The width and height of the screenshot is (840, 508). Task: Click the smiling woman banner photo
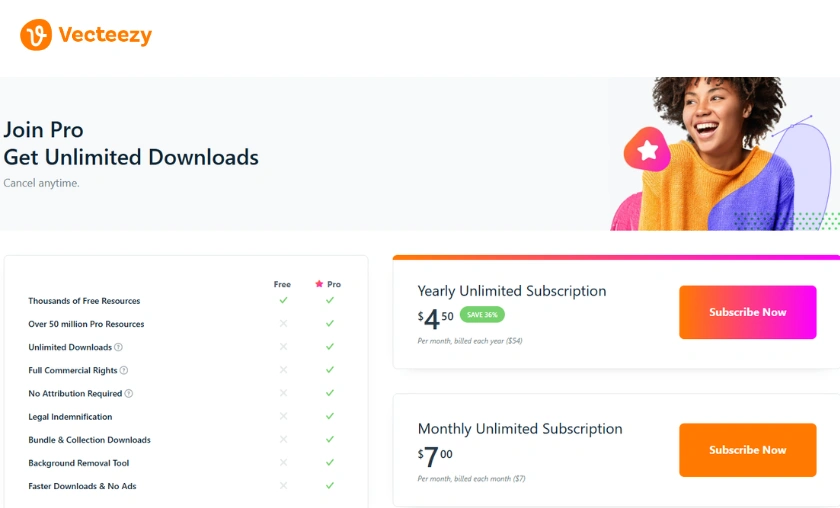tap(724, 154)
